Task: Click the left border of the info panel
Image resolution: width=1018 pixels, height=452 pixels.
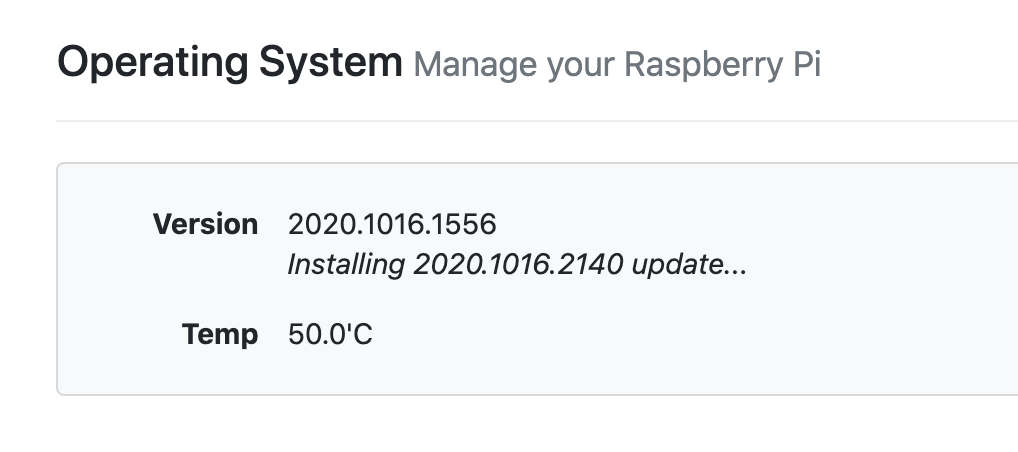Action: click(x=57, y=279)
